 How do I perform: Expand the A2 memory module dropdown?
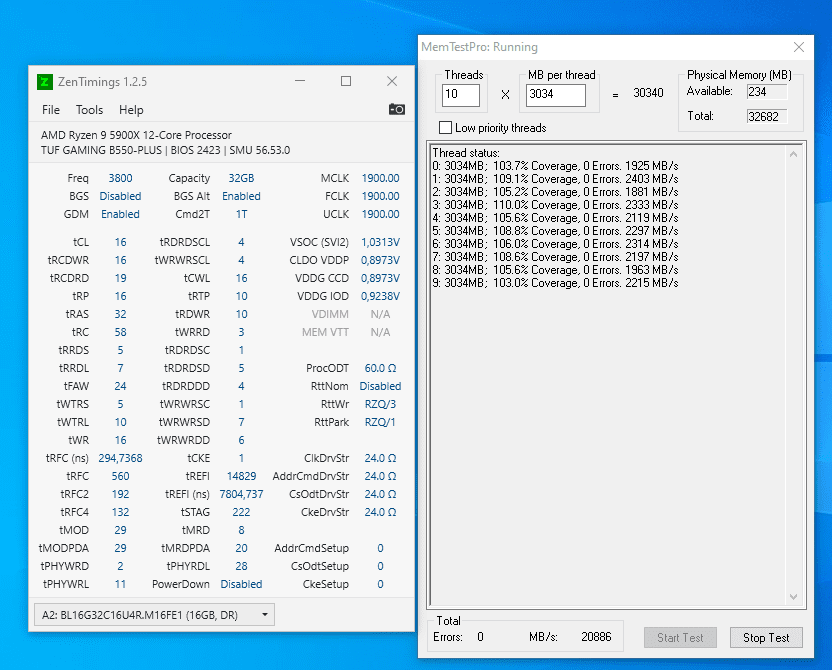(154, 615)
